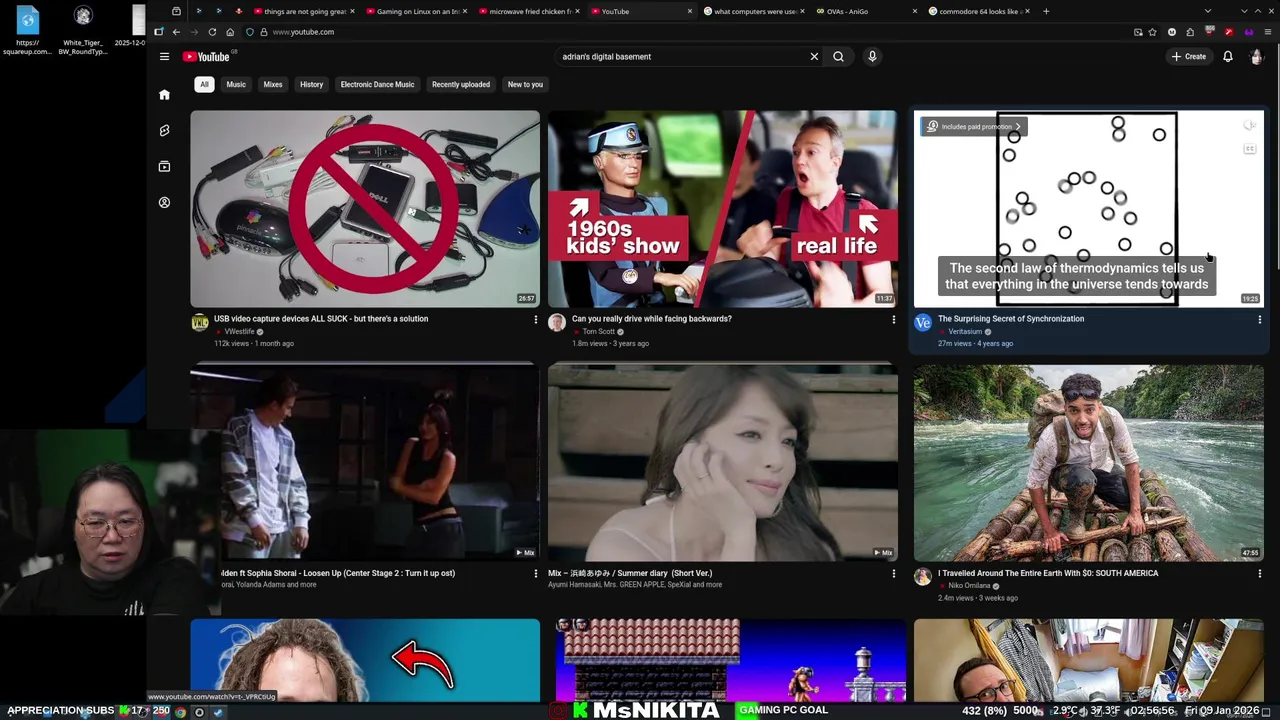Viewport: 1280px width, 720px height.
Task: Switch to 'OVAs - AniGo' tab
Action: click(865, 11)
